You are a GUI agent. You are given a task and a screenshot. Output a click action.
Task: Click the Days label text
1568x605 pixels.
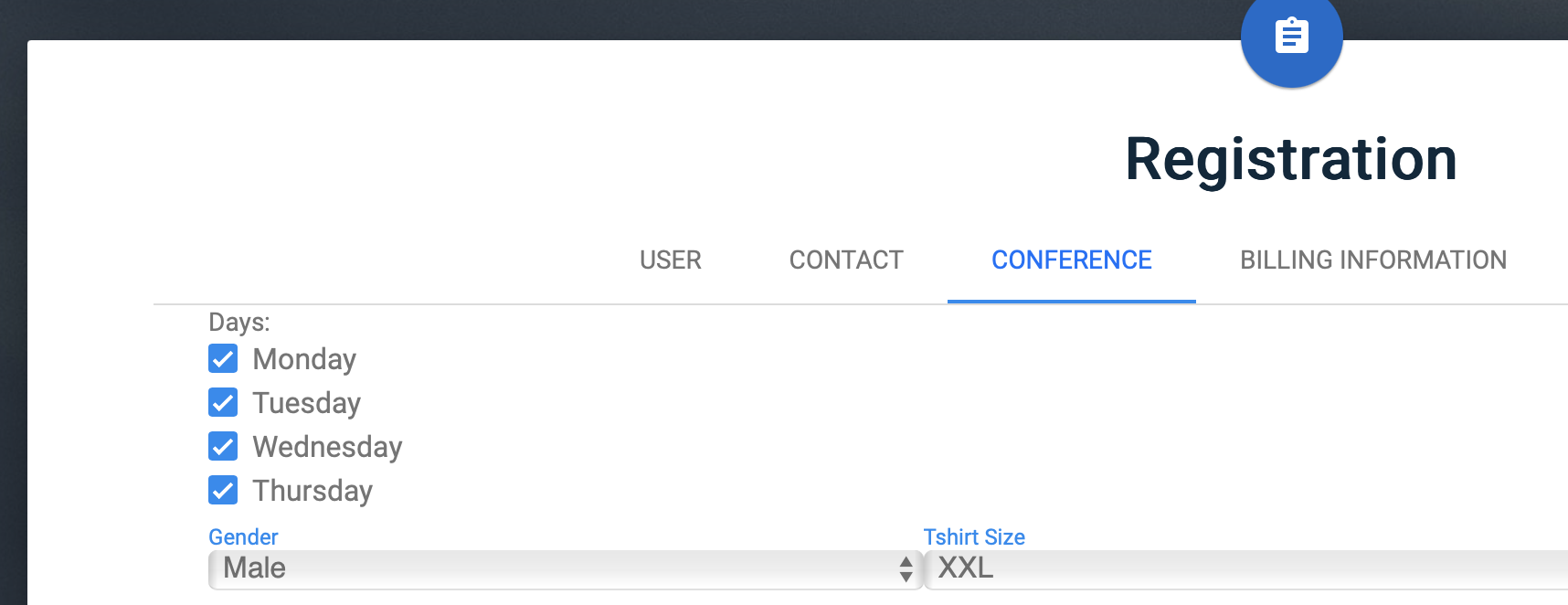[239, 323]
